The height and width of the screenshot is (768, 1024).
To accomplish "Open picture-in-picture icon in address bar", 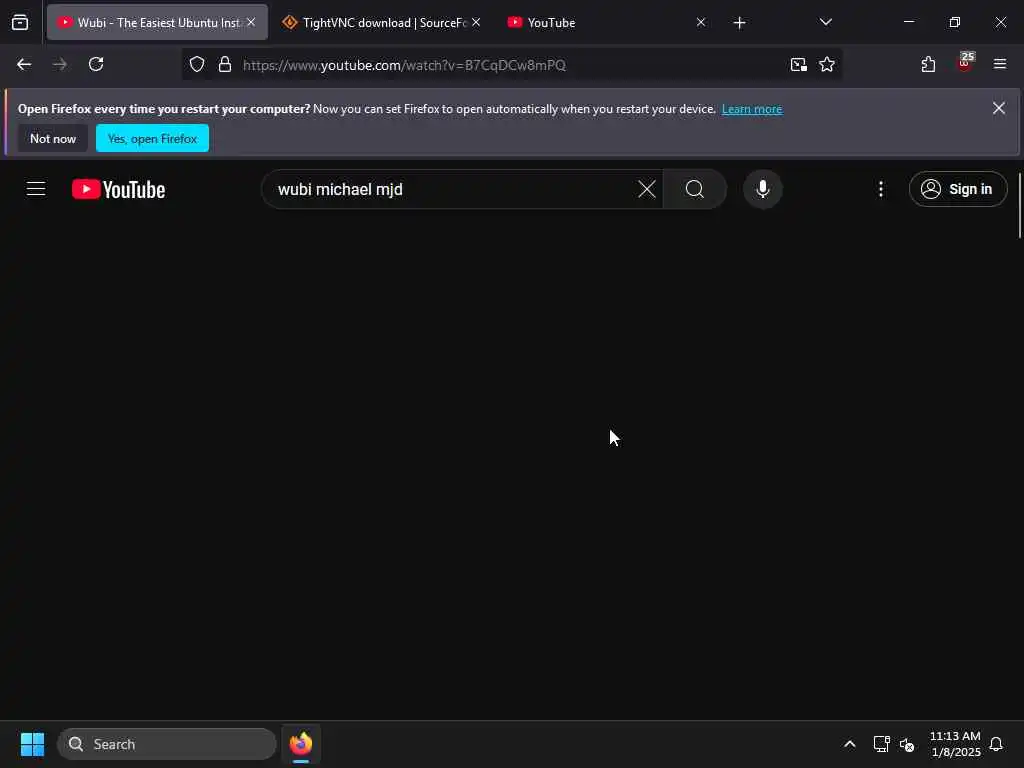I will (798, 64).
